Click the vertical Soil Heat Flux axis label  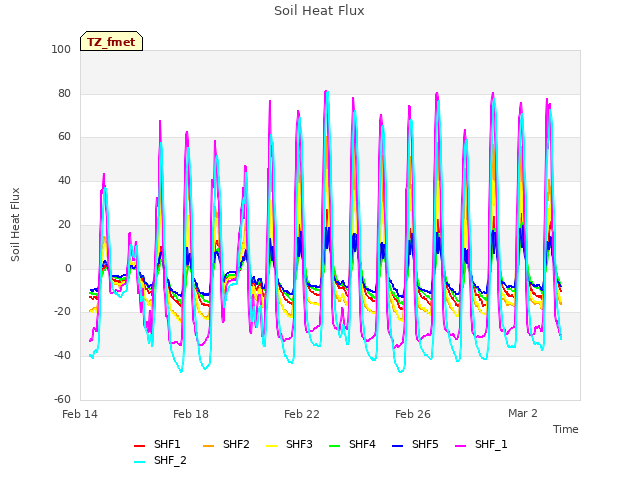16,224
